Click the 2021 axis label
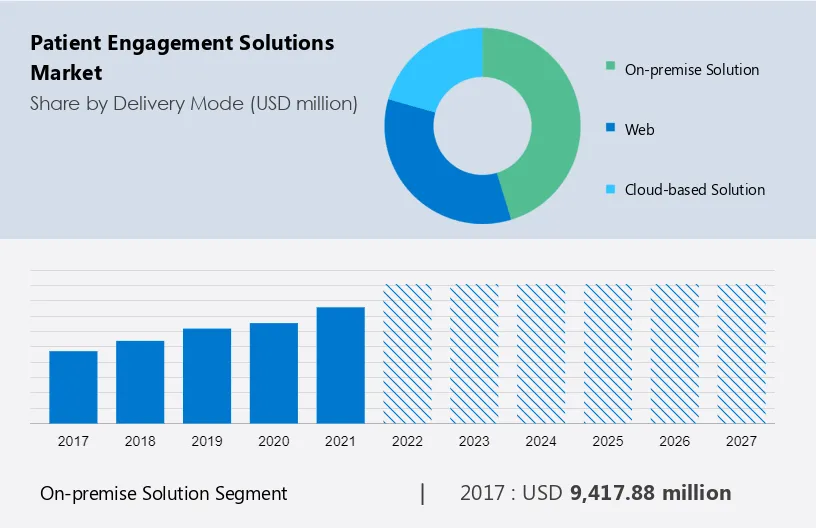Screen dimensions: 816x528 click(x=340, y=441)
